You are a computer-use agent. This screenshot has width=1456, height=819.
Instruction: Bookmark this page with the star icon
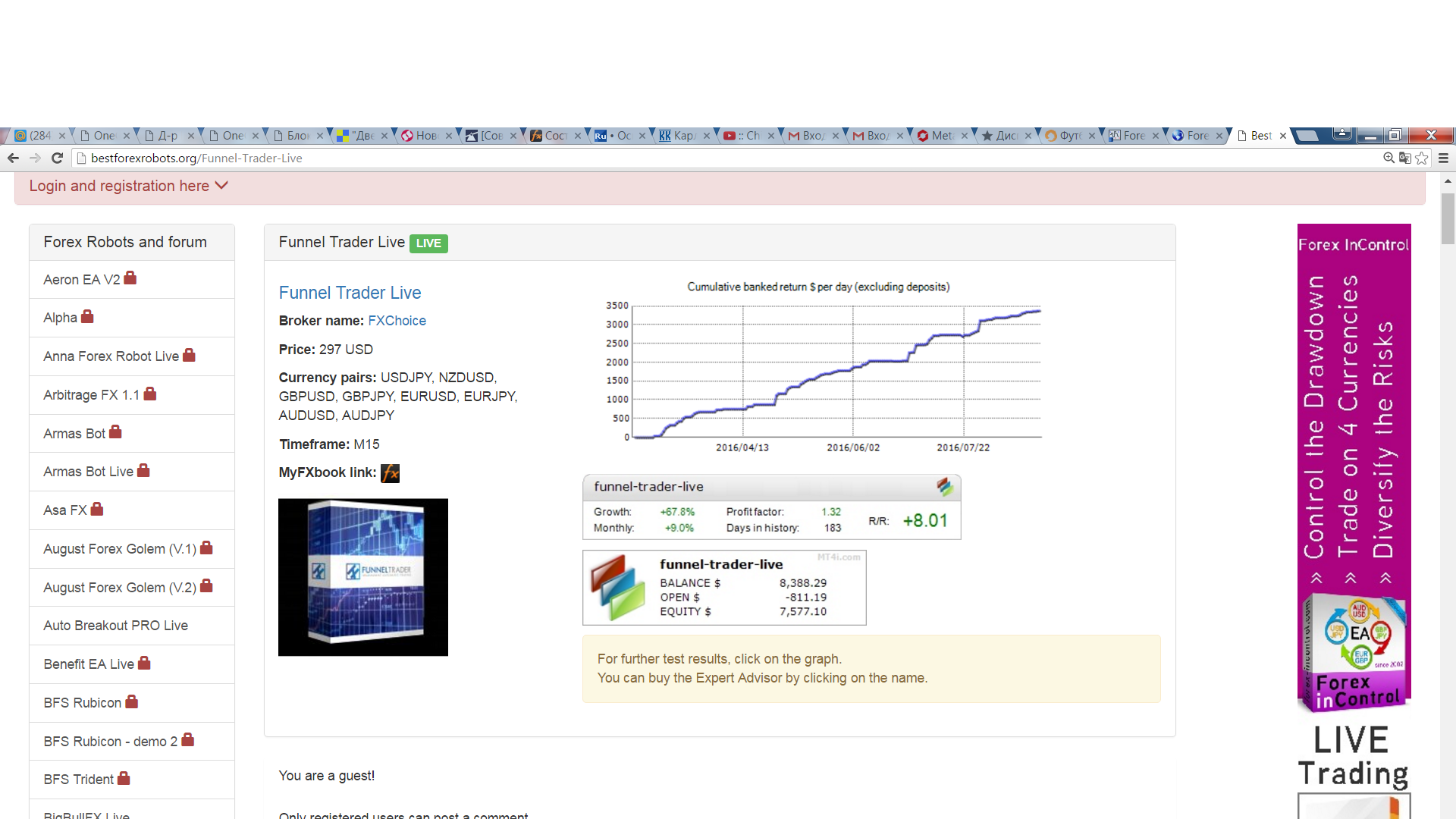coord(1422,158)
